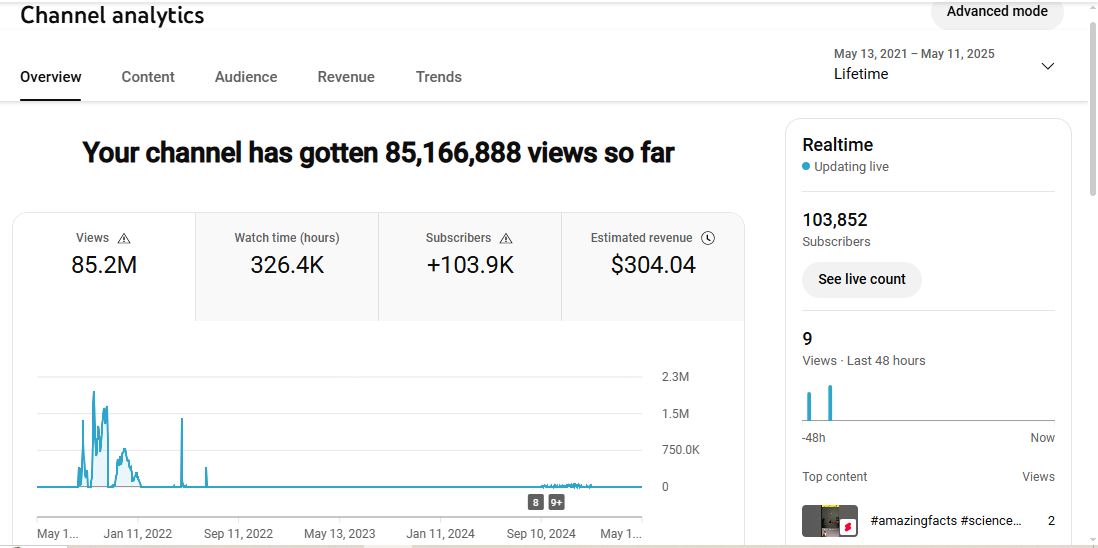
Task: Switch to the Overview tab
Action: click(51, 77)
